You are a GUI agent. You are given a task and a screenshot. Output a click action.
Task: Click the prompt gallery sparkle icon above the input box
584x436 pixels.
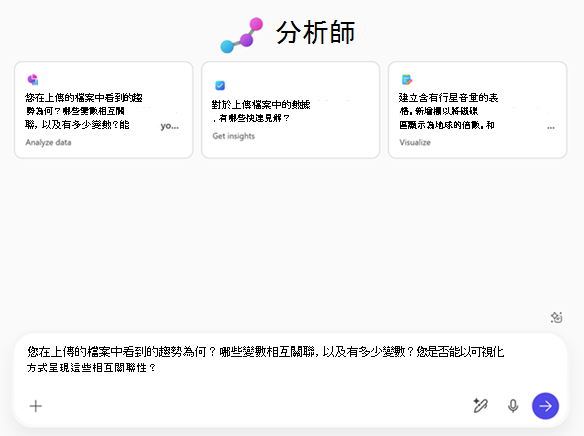[556, 318]
